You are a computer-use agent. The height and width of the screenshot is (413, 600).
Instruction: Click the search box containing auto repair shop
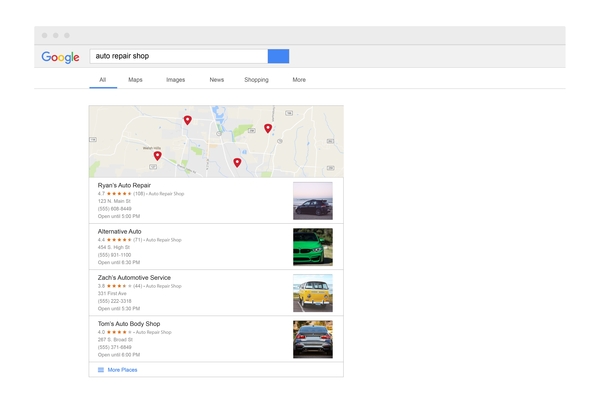point(178,57)
